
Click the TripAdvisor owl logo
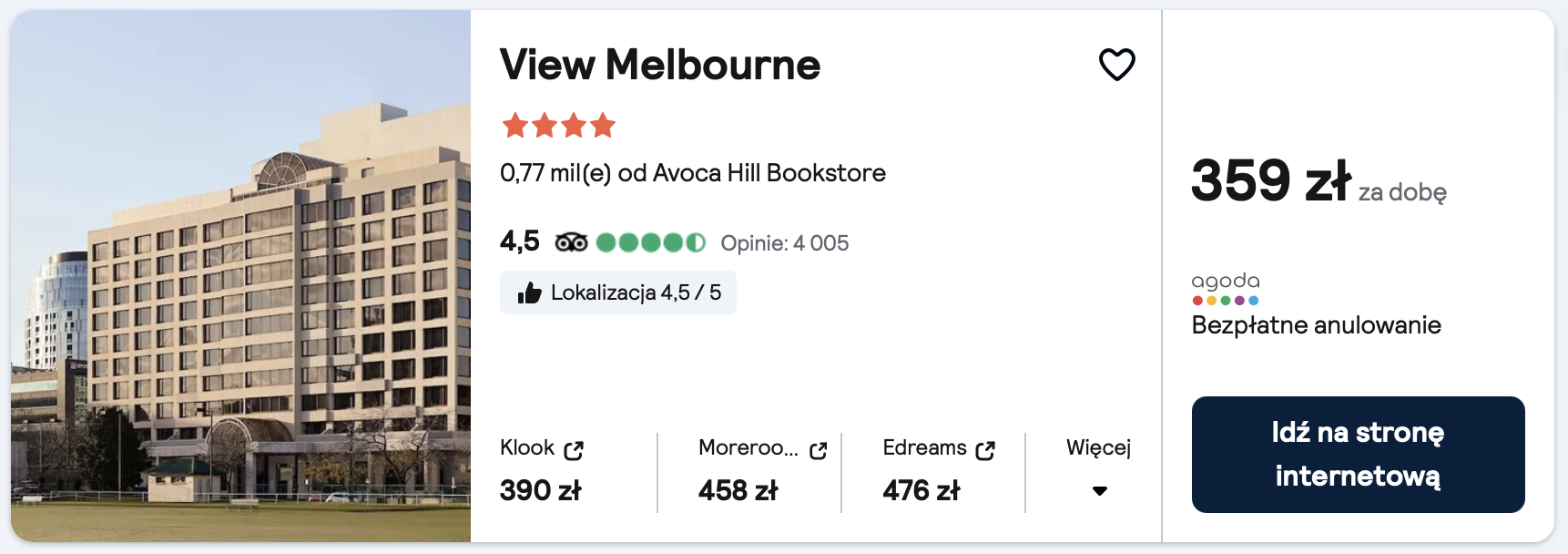coord(571,242)
